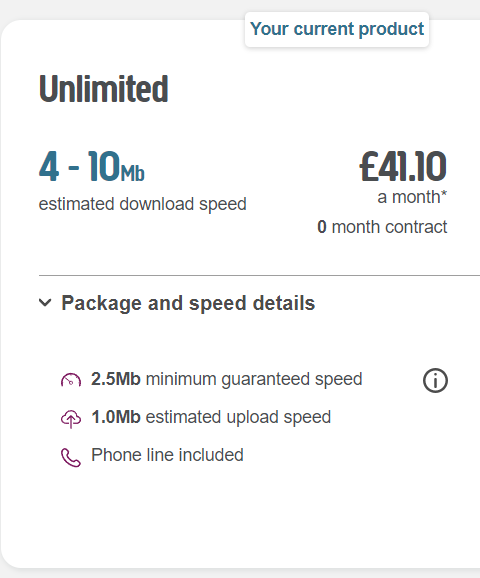Click the bold 2.5Mb value
Screen dimensions: 480x578
[x=116, y=379]
